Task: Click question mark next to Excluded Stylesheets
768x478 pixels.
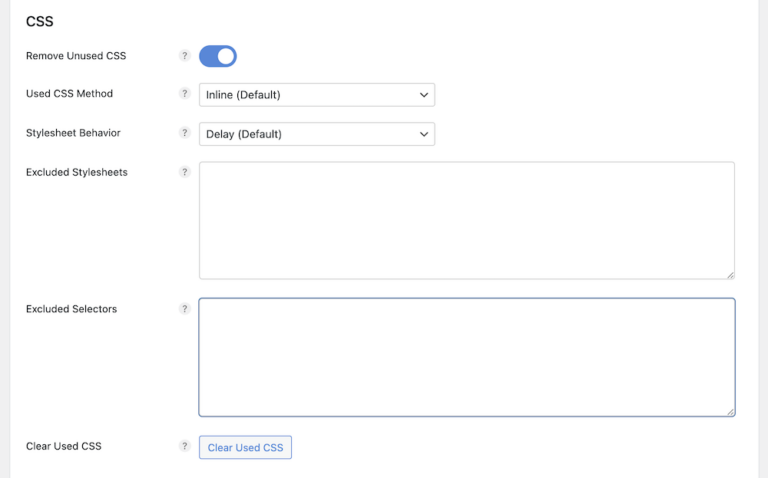Action: pyautogui.click(x=184, y=172)
